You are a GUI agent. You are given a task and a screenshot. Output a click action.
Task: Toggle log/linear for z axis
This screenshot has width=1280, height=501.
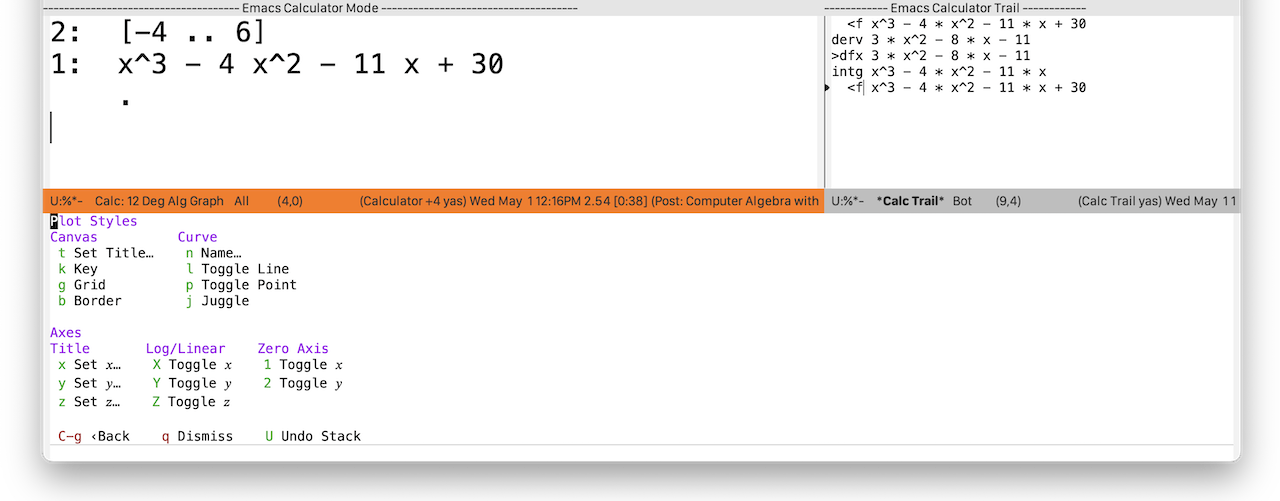192,402
